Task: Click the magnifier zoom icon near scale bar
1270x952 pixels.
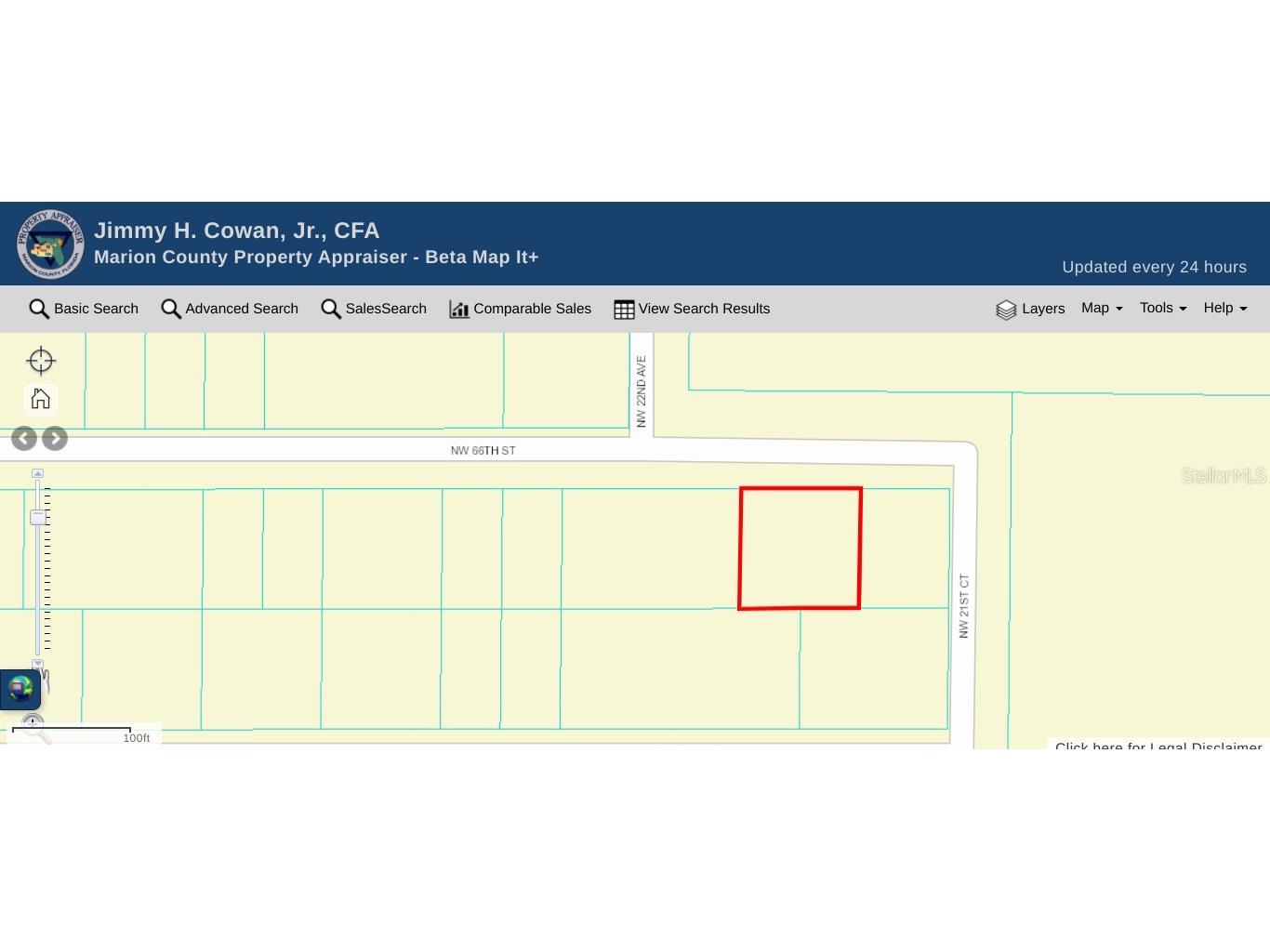Action: (x=34, y=726)
